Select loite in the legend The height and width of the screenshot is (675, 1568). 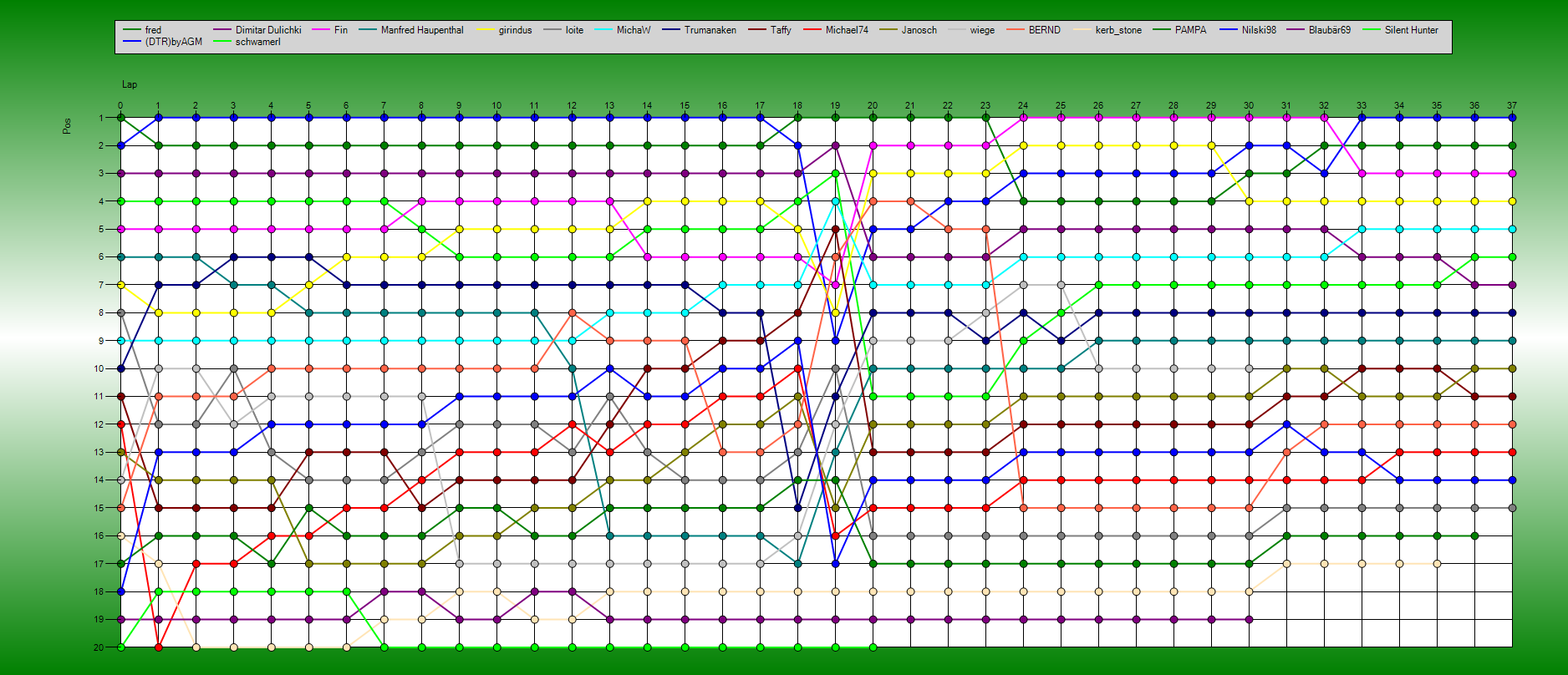(x=574, y=30)
